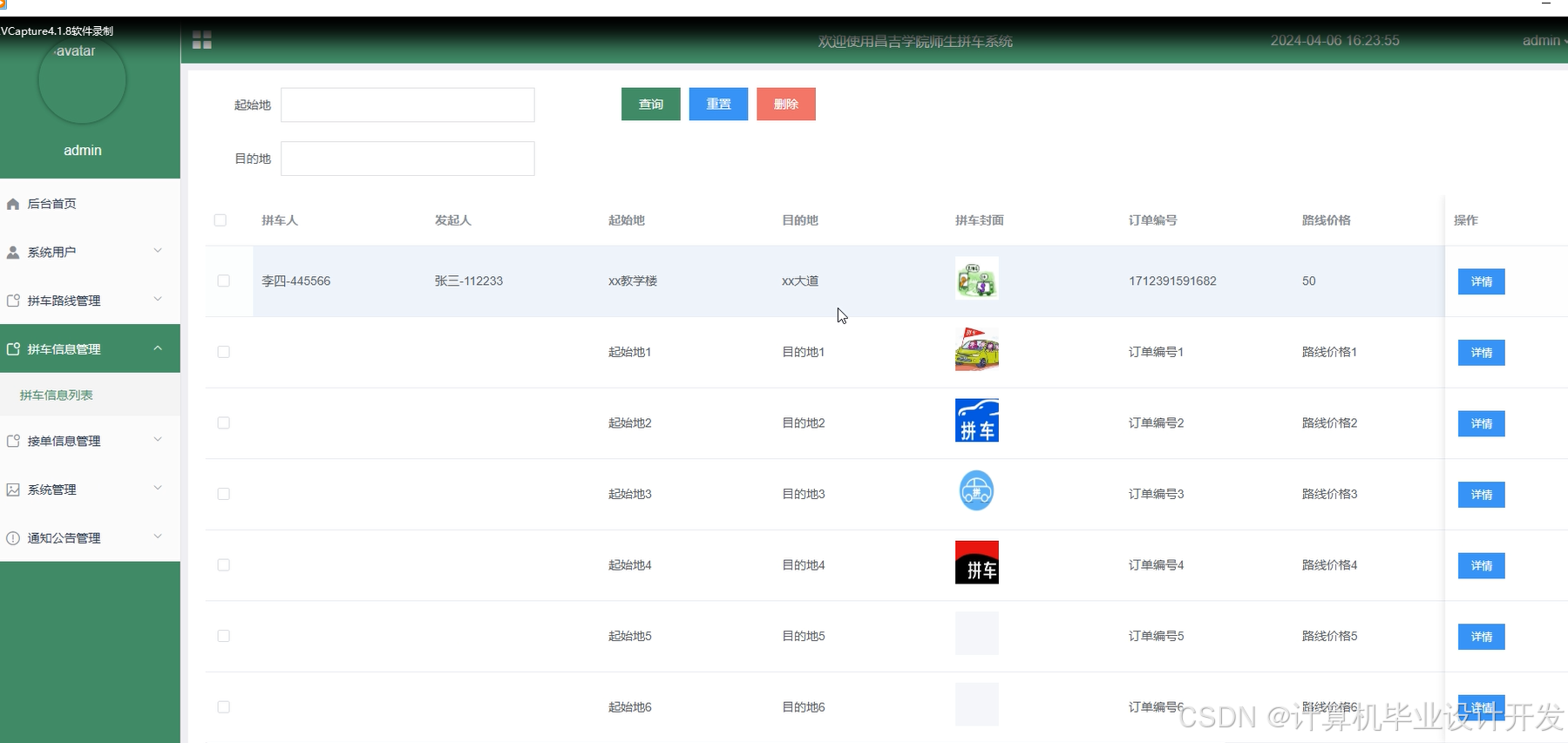Check the box for 李四-445566 row
Viewport: 1568px width, 743px height.
point(224,281)
